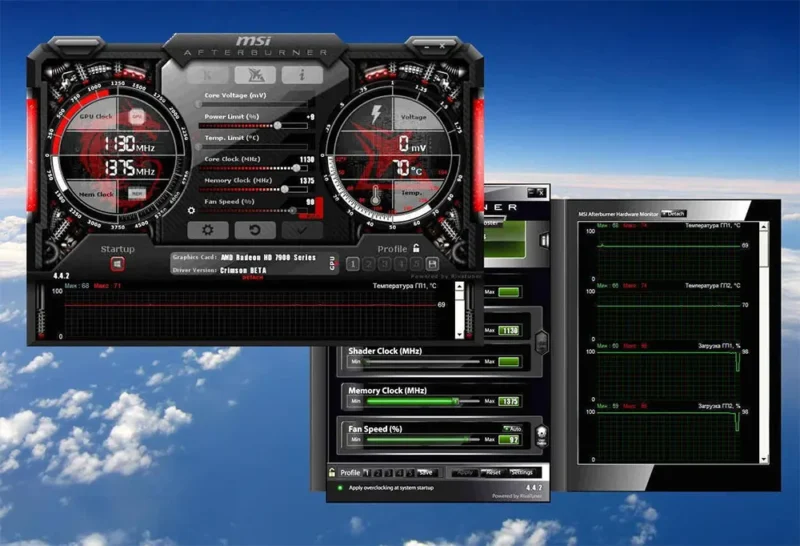Save profile using the floppy disk icon
Screen dimensions: 800x546
click(x=432, y=264)
